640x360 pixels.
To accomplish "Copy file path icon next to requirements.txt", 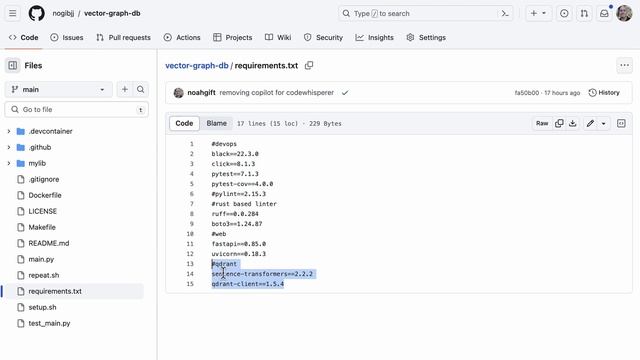I will tap(309, 65).
